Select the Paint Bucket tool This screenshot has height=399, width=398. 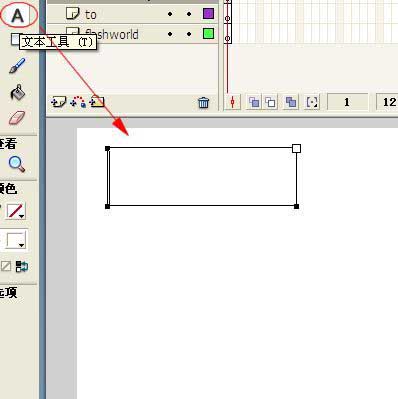tap(18, 92)
